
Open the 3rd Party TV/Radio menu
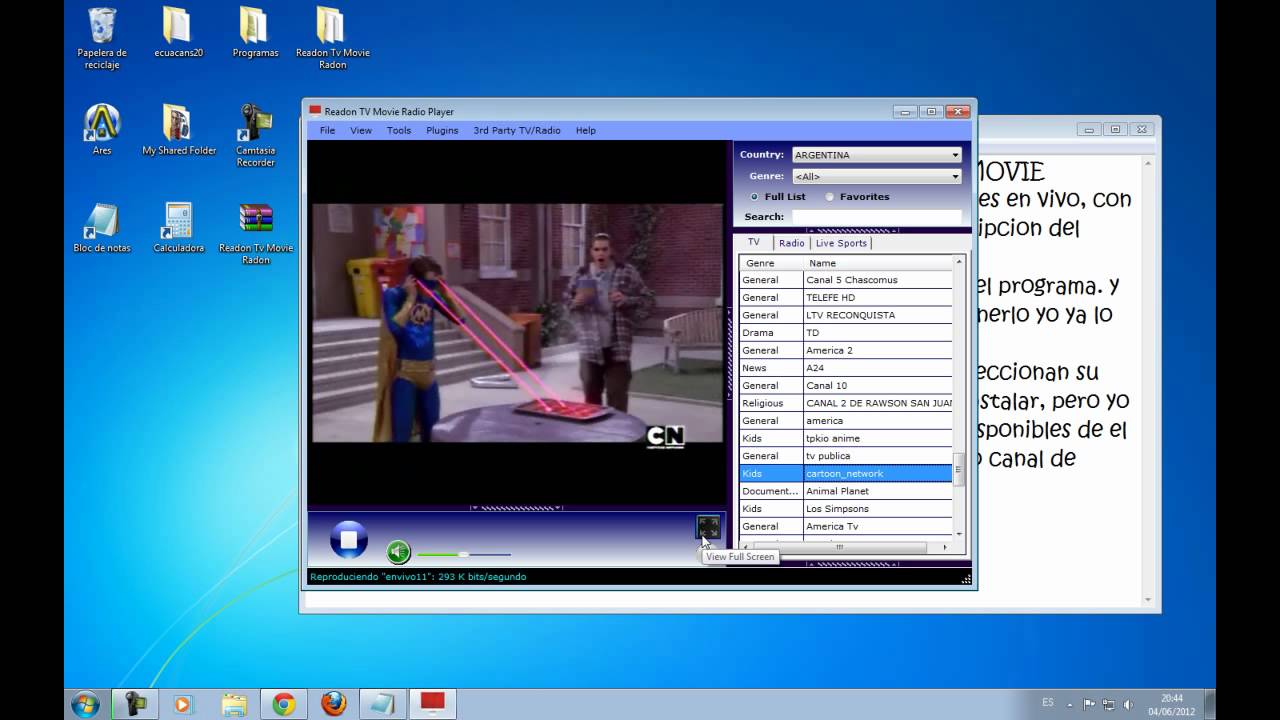coord(517,130)
